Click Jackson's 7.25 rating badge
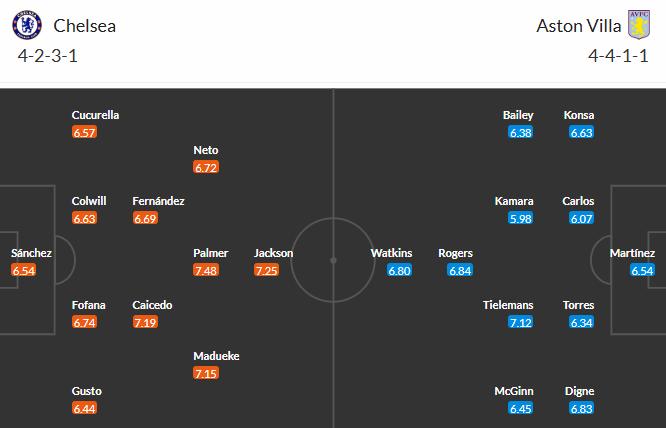This screenshot has width=666, height=428. 266,270
